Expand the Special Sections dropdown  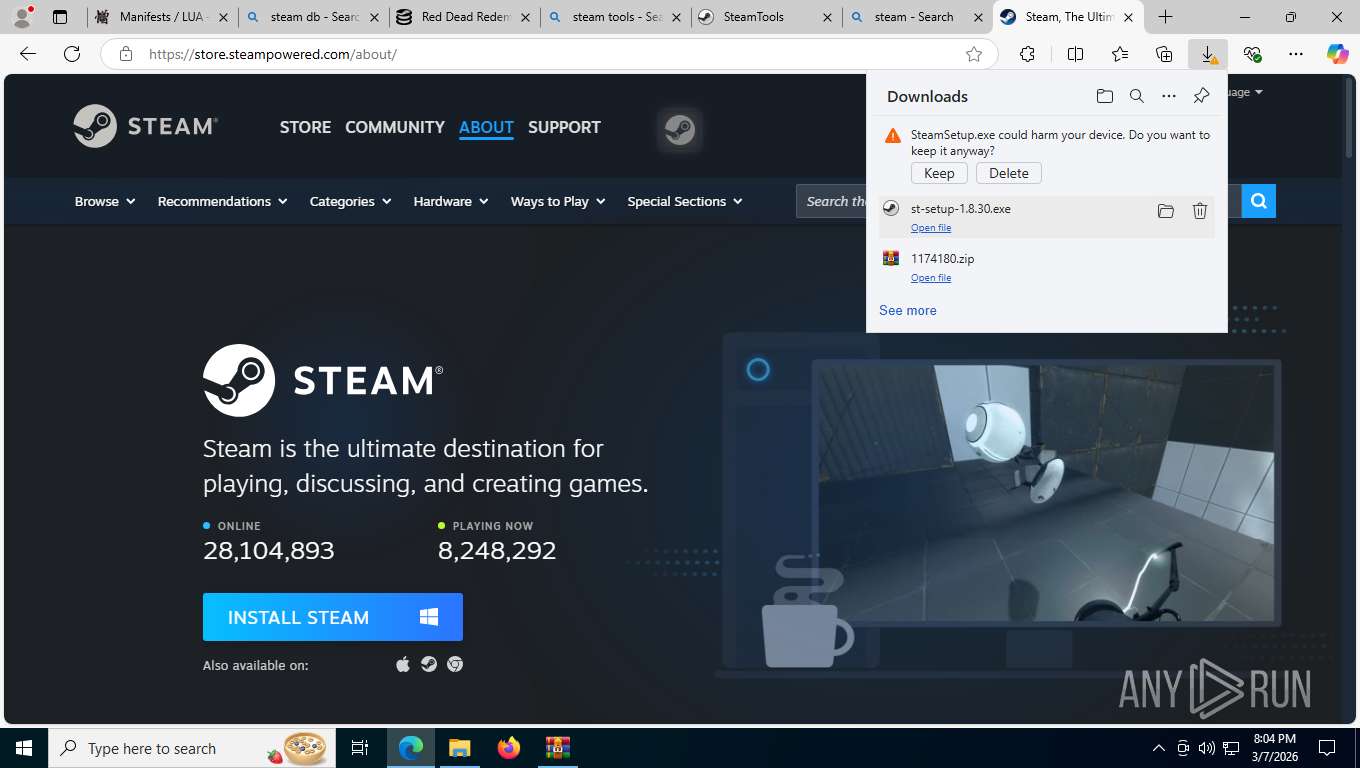coord(685,201)
